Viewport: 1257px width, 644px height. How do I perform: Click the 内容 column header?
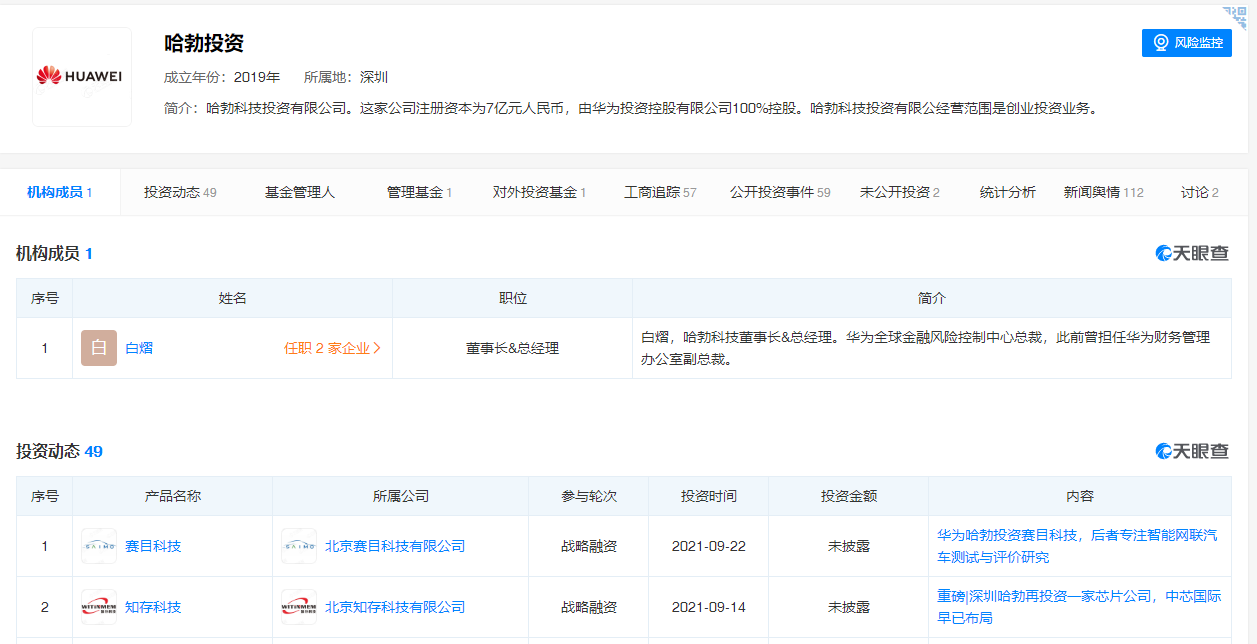click(1080, 496)
